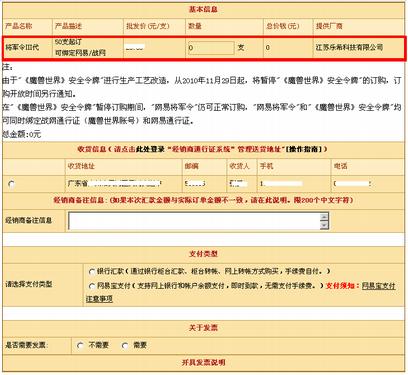The image size is (408, 375).
Task: Click the 是否需要发票 label
Action: (x=27, y=345)
